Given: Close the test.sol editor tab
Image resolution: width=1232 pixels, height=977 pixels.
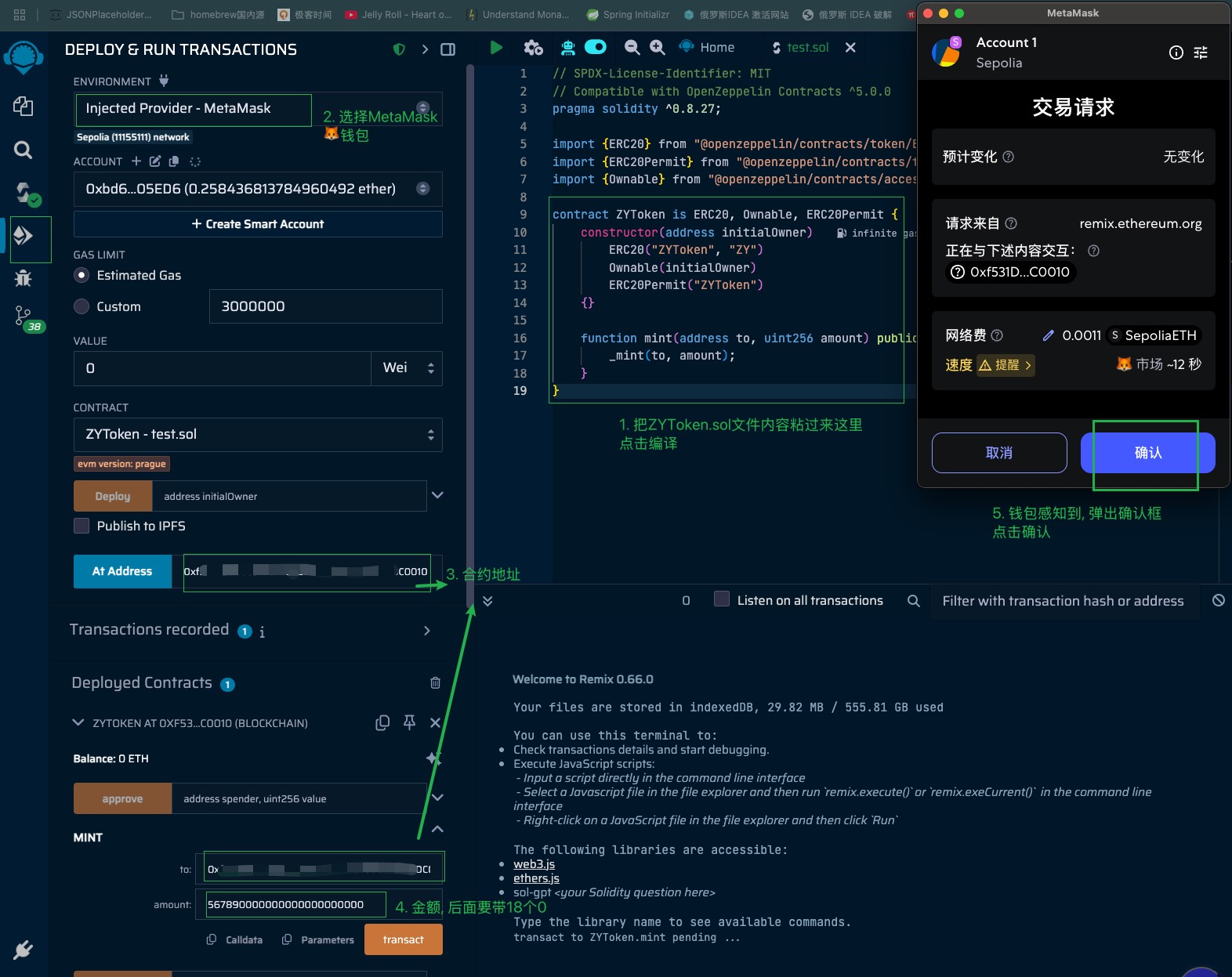Looking at the screenshot, I should tap(850, 48).
